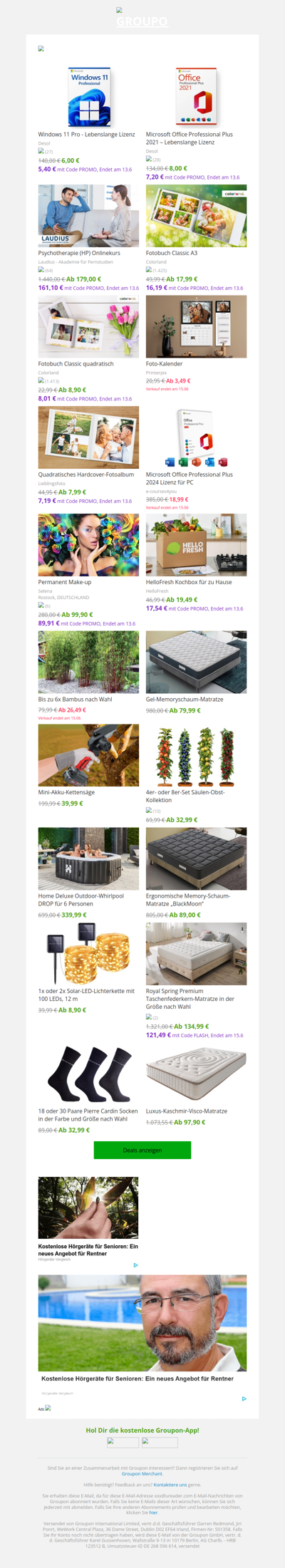
Task: Open the Mini-Akku-Kettensäge product image
Action: 88,755
